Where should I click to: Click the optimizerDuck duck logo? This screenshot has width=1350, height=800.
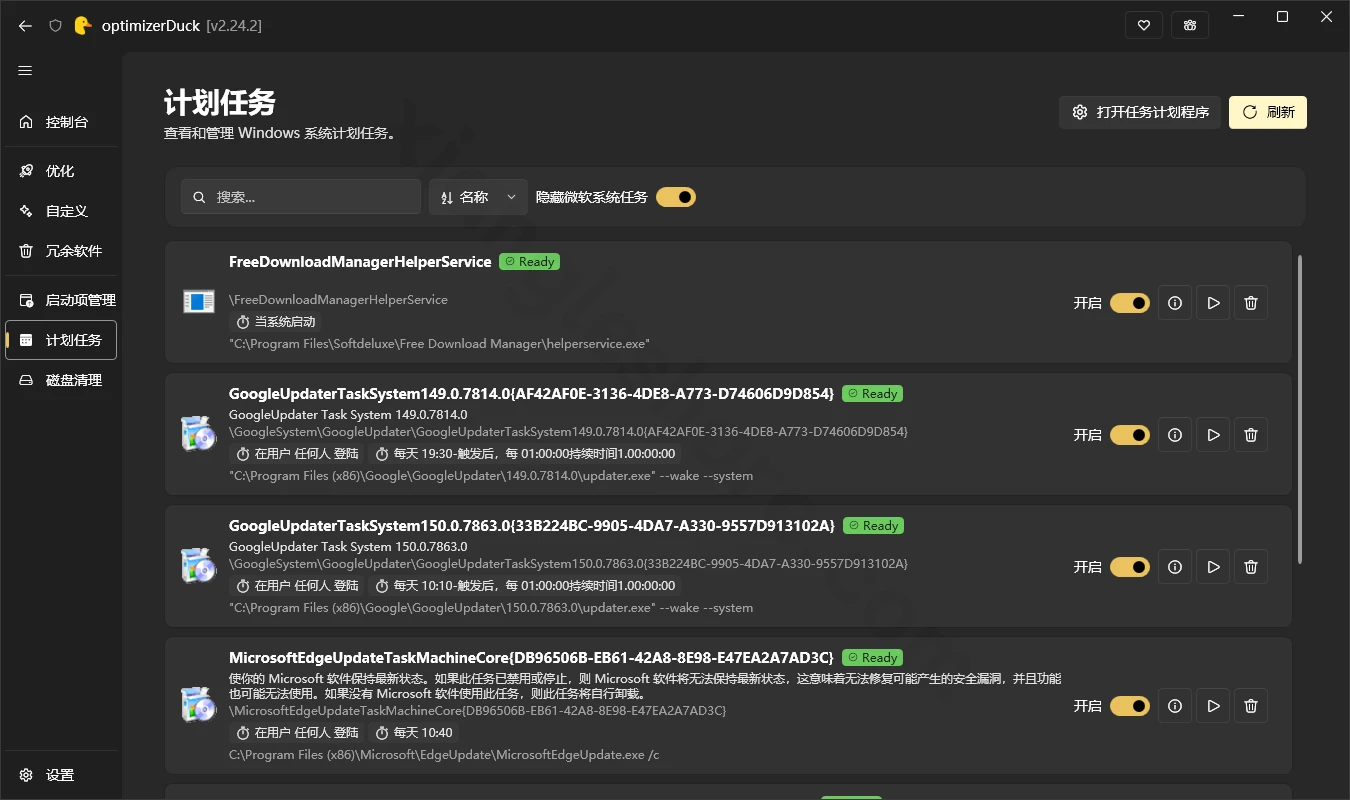click(x=83, y=26)
